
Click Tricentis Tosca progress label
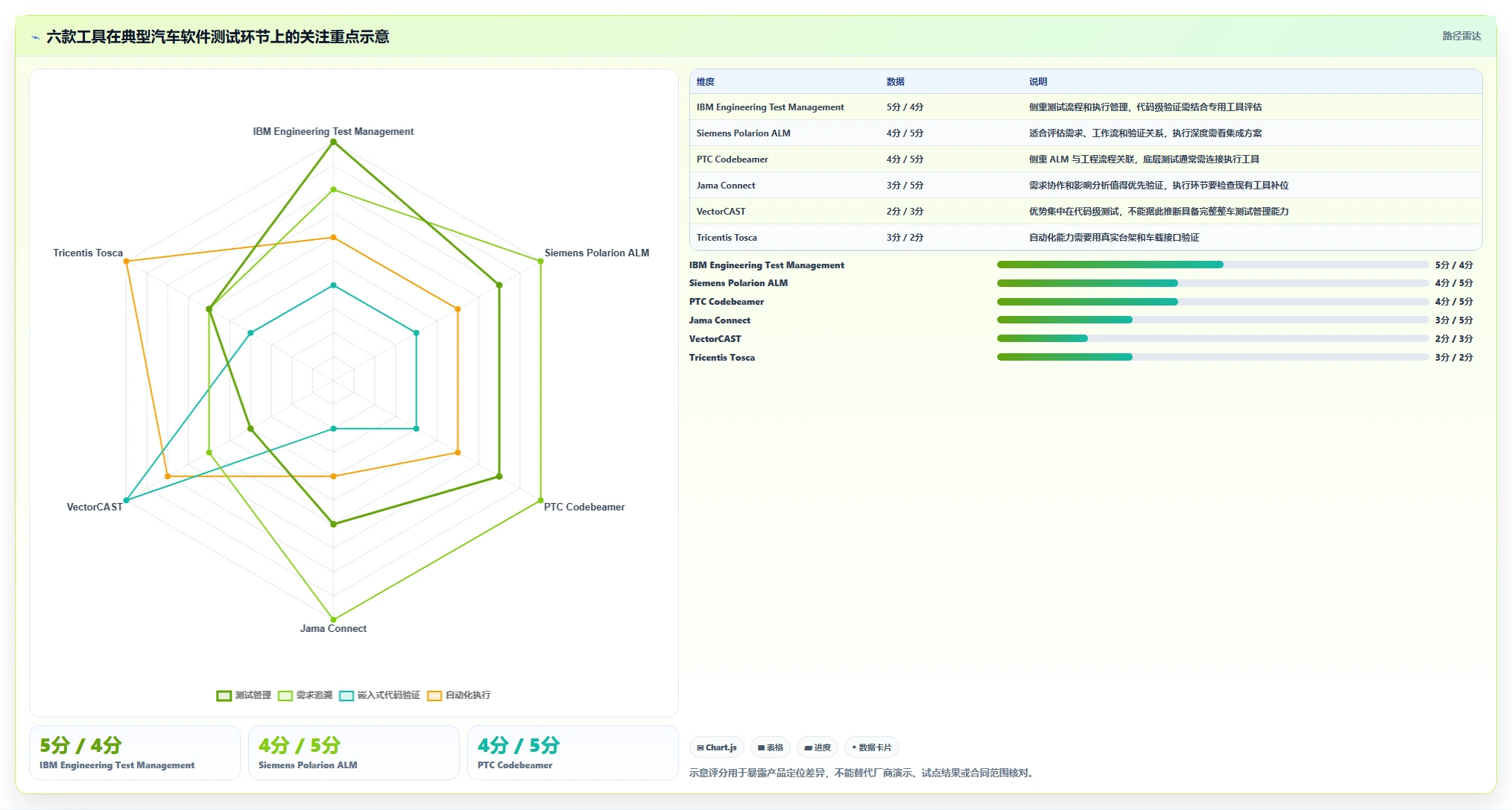722,358
